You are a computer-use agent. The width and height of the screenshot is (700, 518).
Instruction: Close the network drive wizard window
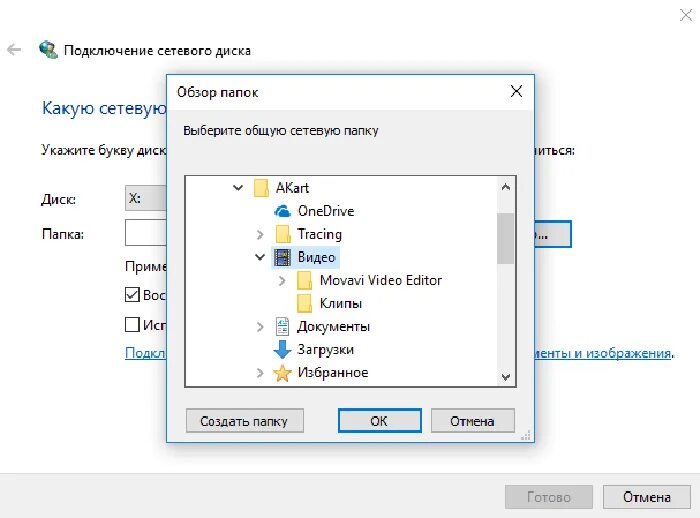coord(686,15)
